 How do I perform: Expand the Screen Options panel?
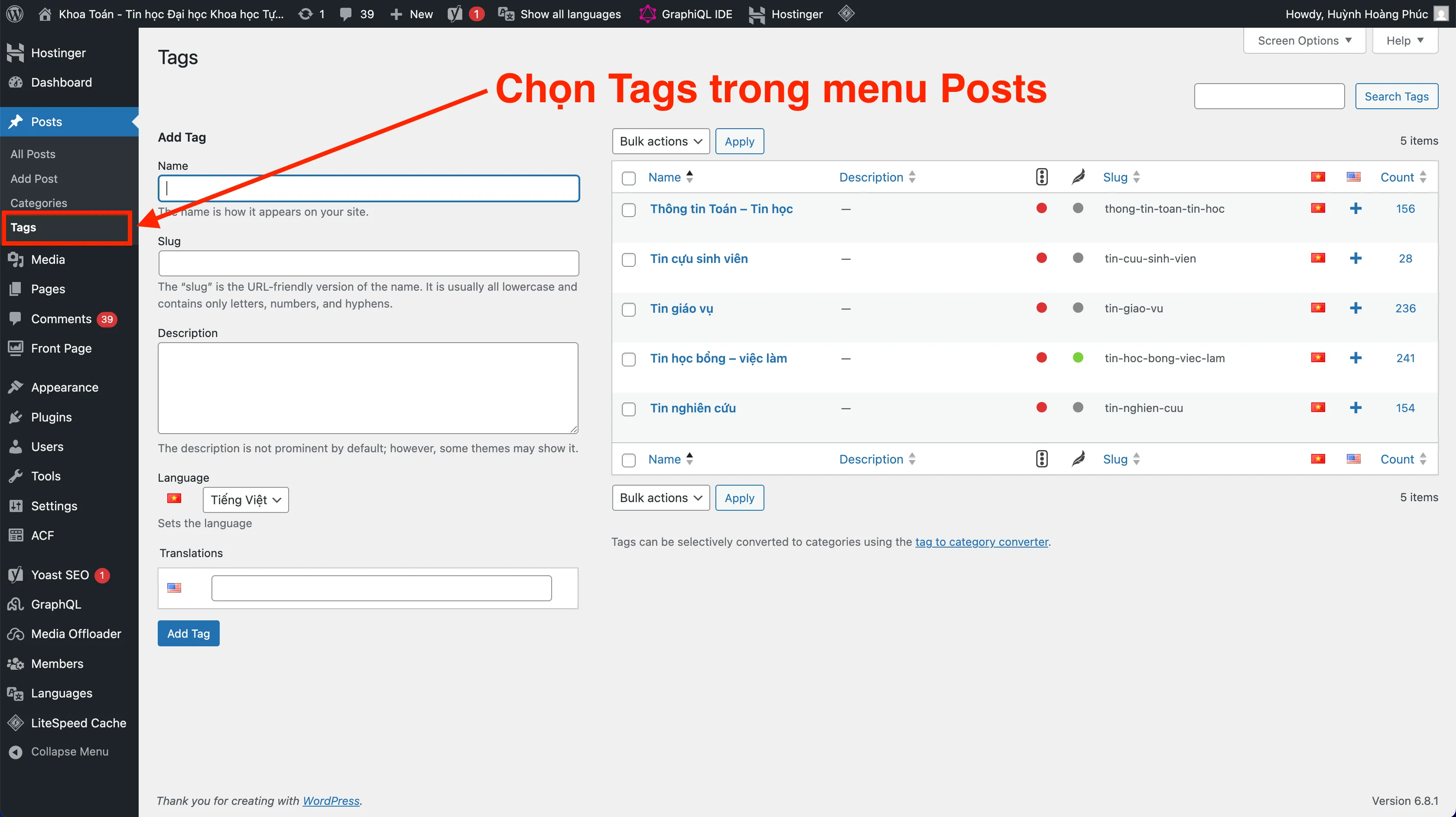[1303, 41]
